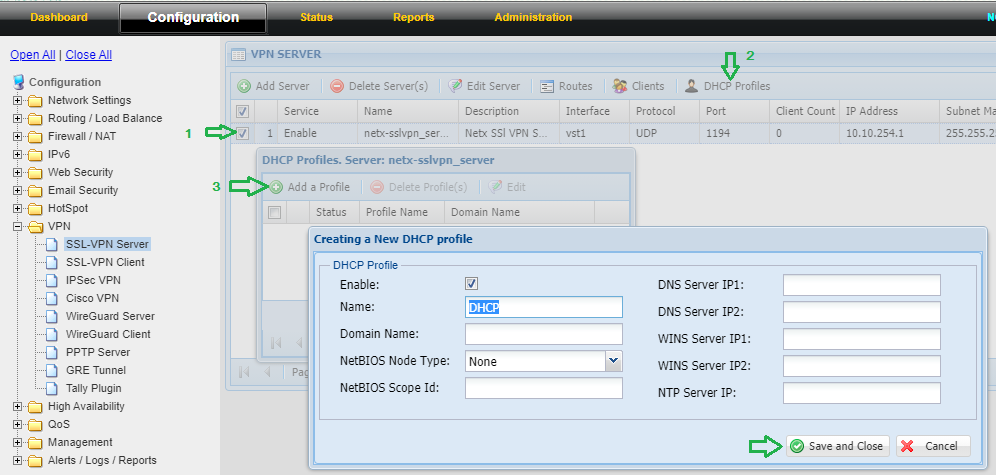Click the Routes toolbar icon
996x475 pixels.
point(548,86)
